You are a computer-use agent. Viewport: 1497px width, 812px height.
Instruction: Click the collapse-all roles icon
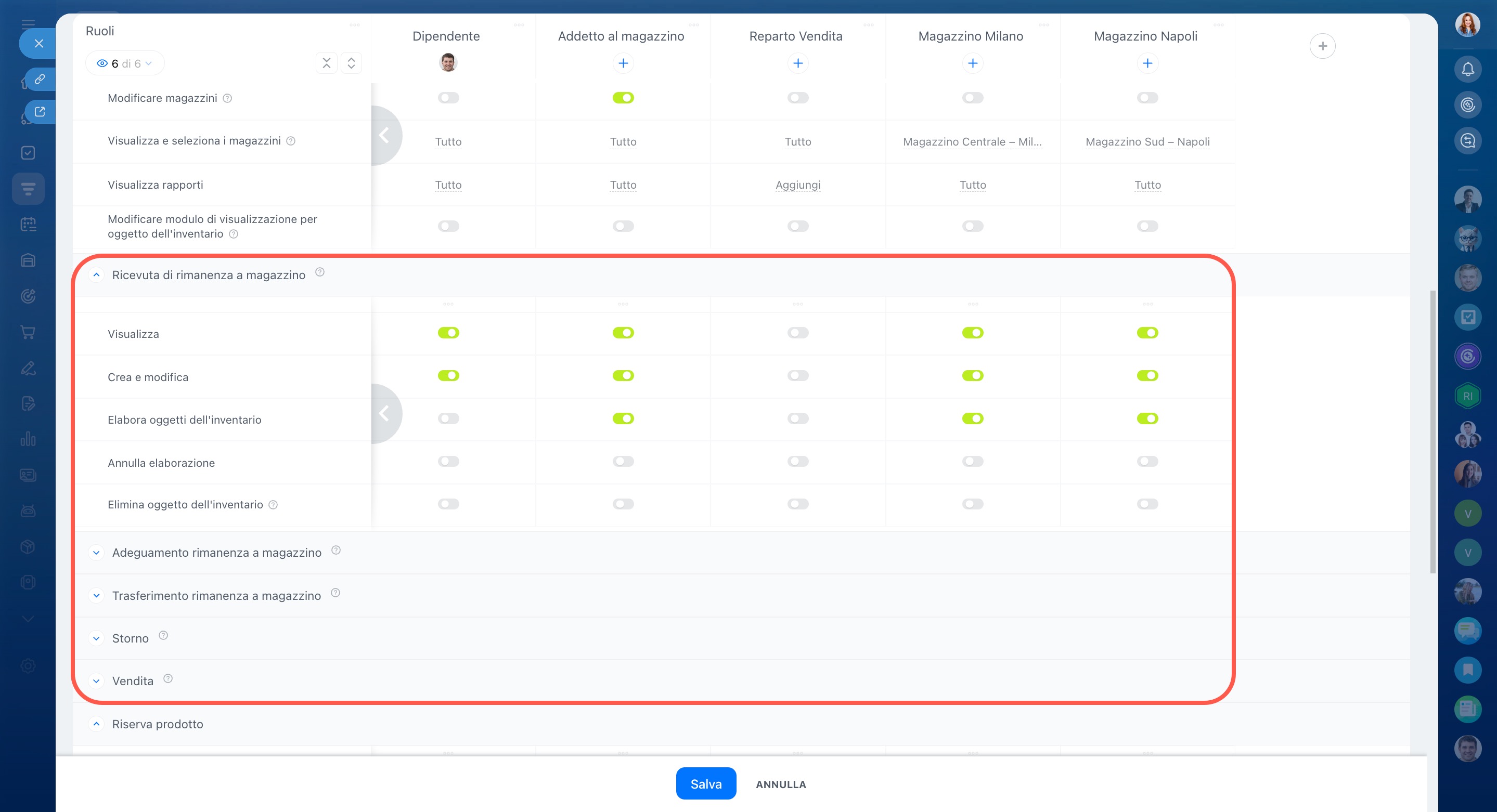(x=327, y=63)
